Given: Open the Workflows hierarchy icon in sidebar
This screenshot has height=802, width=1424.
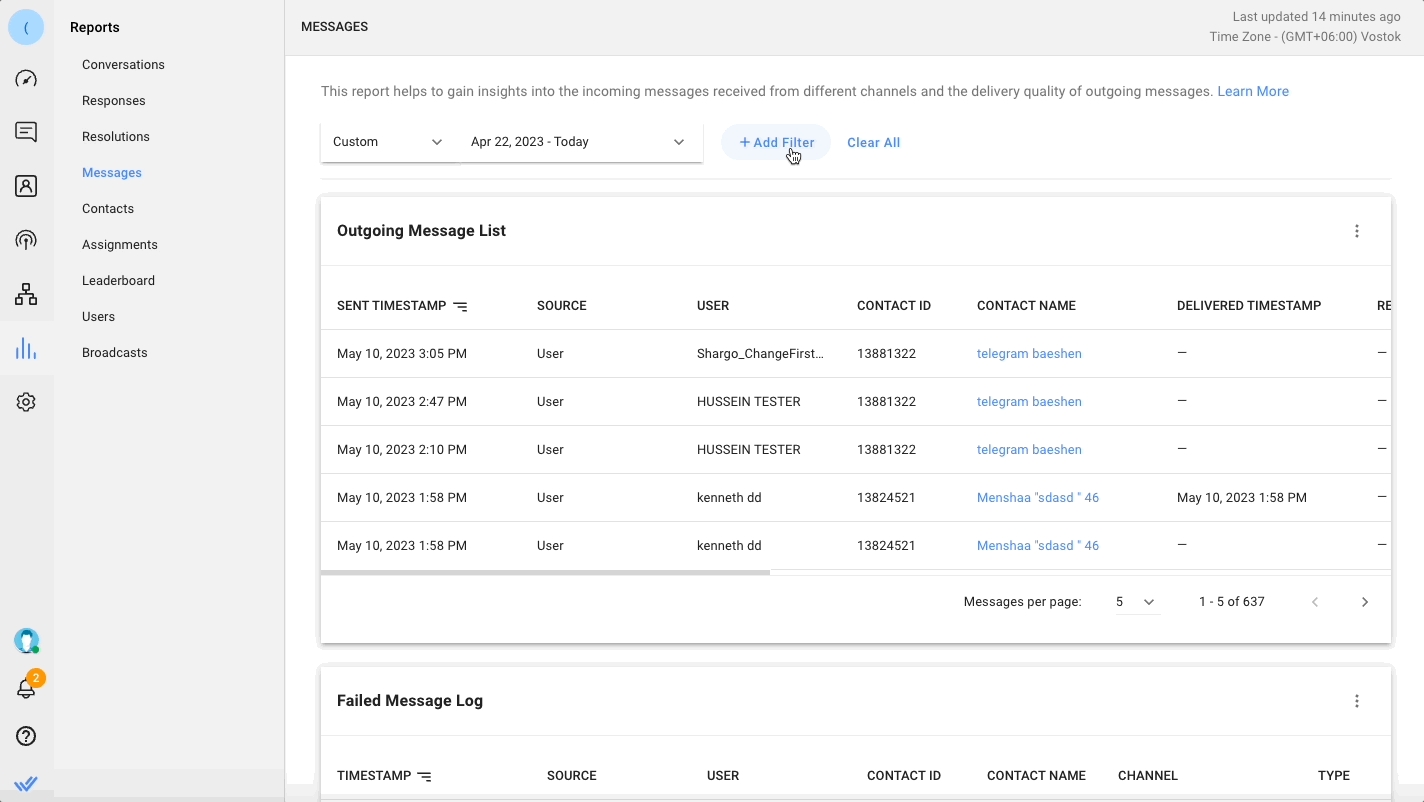Looking at the screenshot, I should (26, 294).
